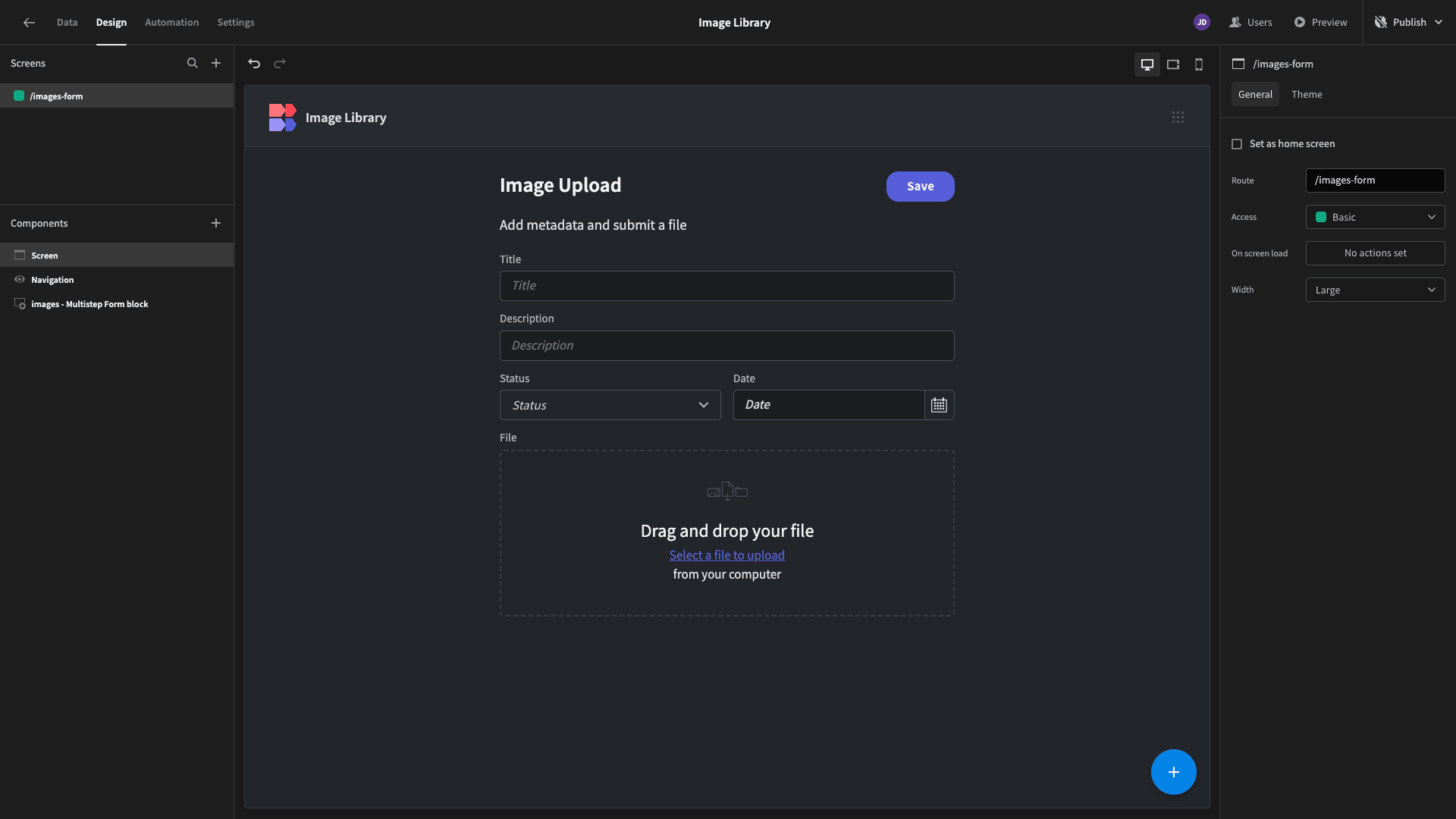Click the blue floating plus button

click(1174, 772)
